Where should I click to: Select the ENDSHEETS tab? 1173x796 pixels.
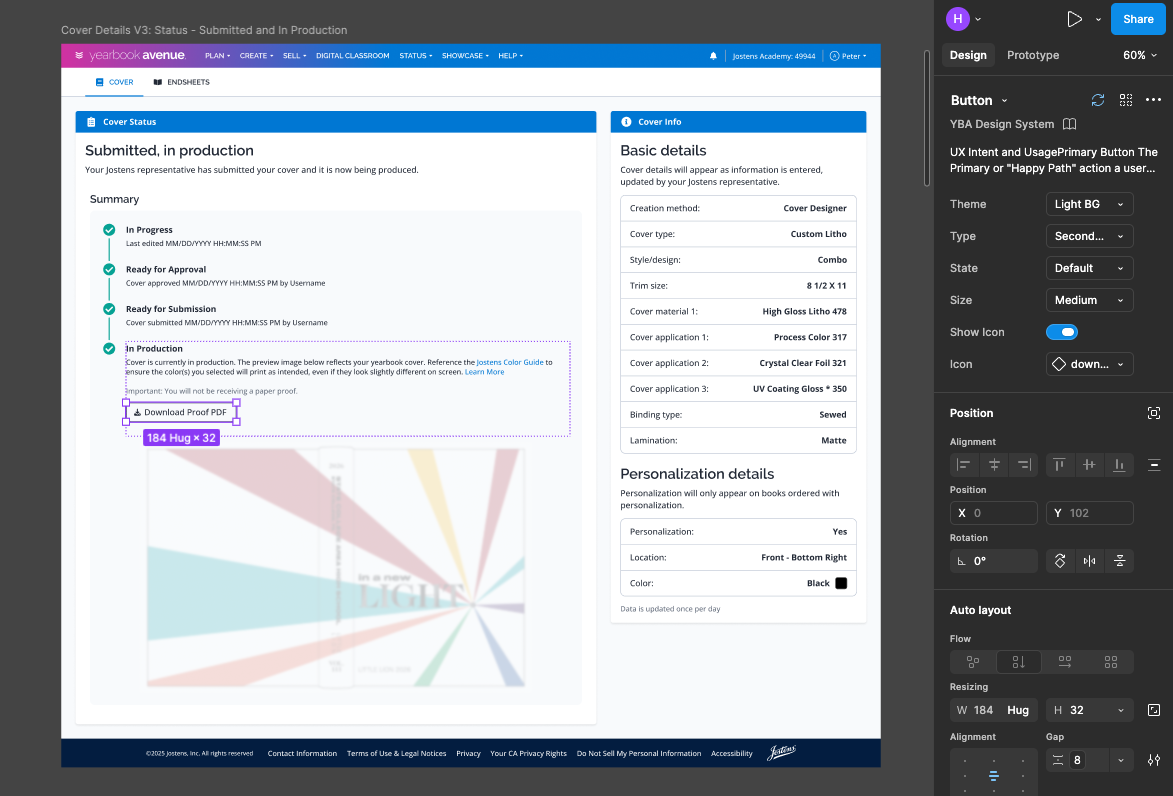tap(182, 82)
